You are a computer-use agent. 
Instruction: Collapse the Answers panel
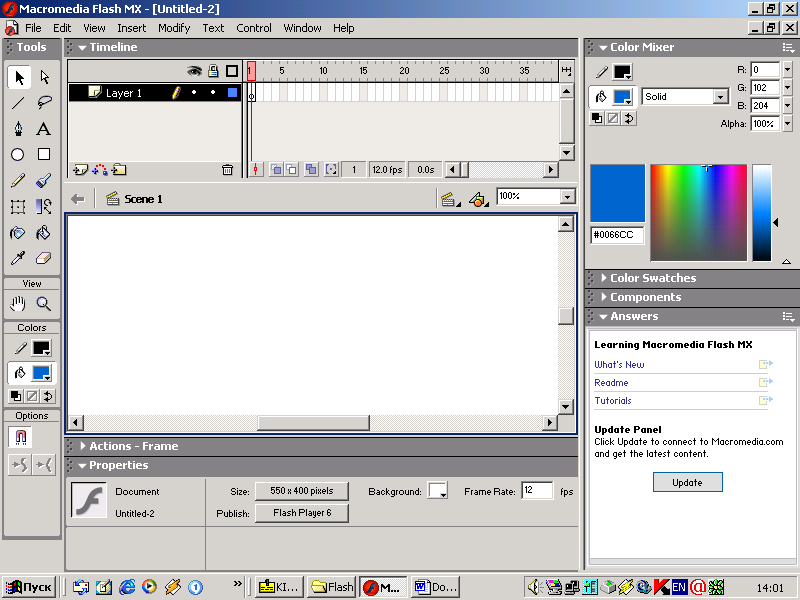(x=603, y=316)
